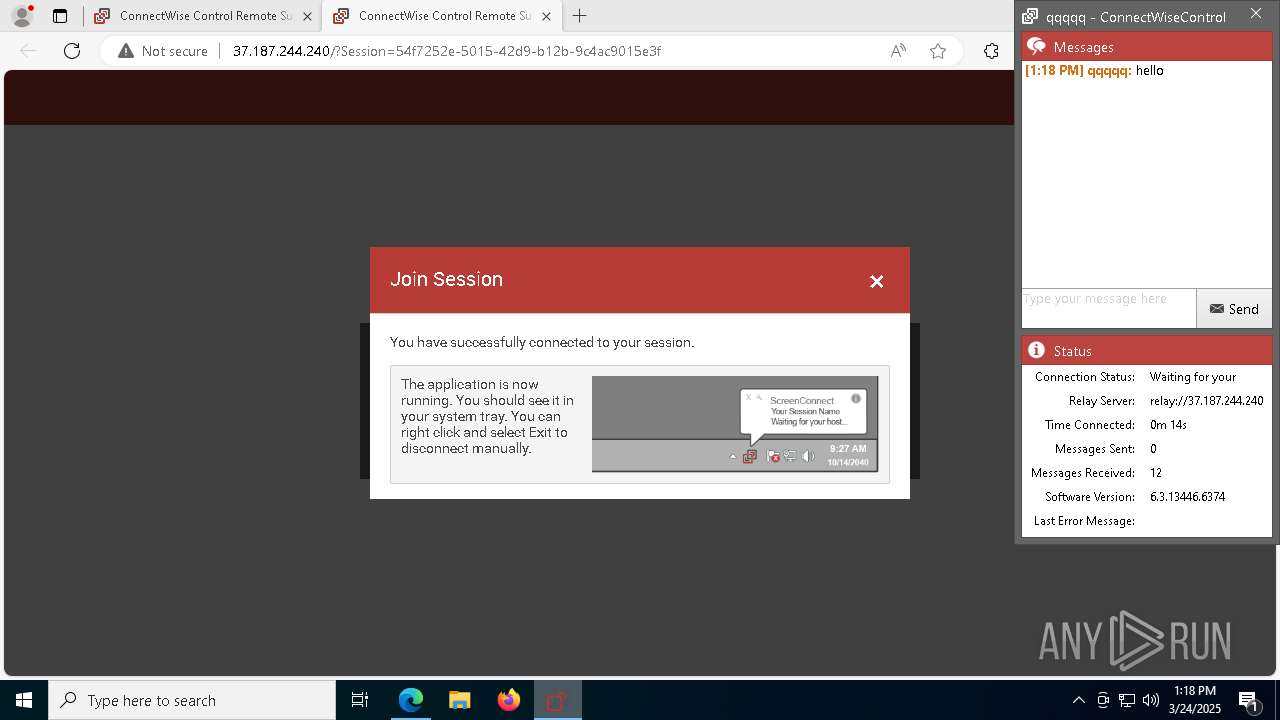Click the Status info icon

click(1036, 350)
